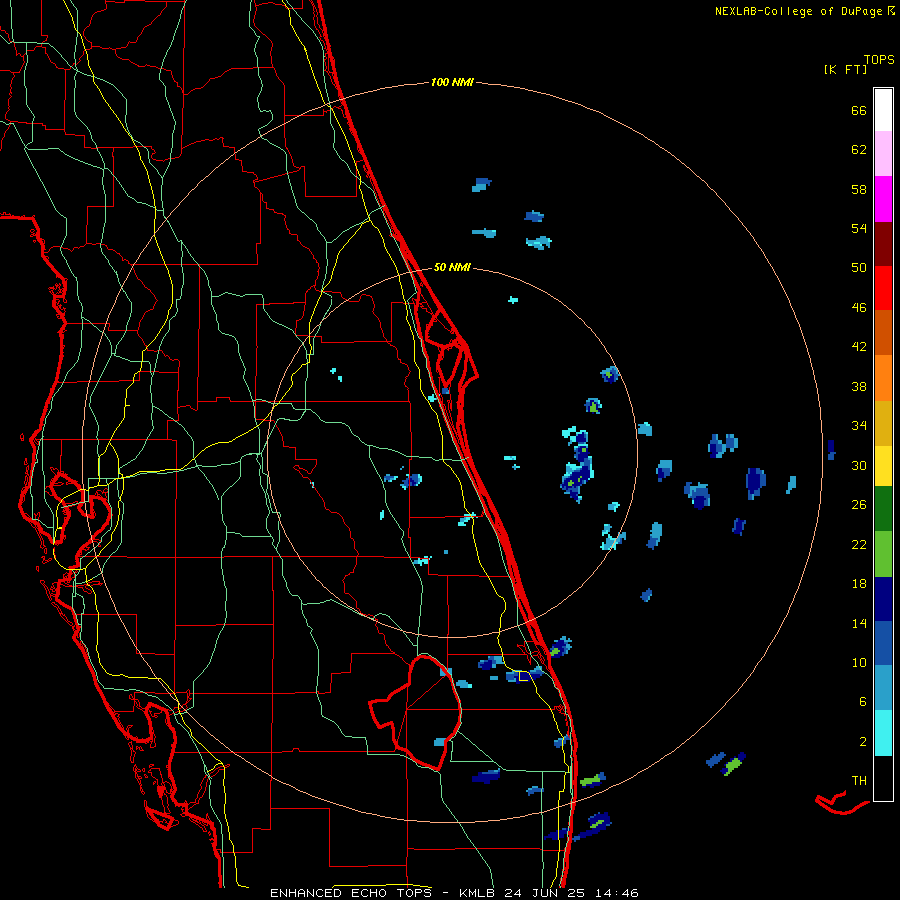Click the white swatch in the tops legend

pos(883,110)
